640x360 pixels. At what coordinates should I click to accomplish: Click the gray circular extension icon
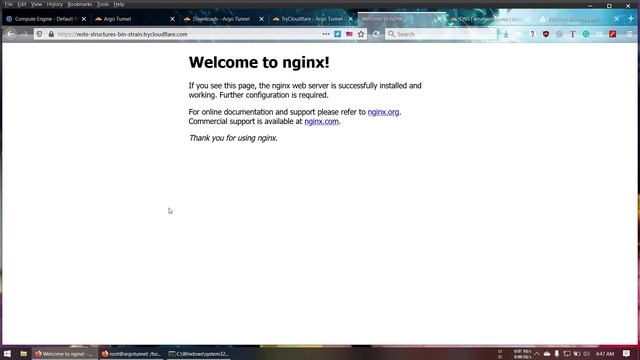[559, 34]
